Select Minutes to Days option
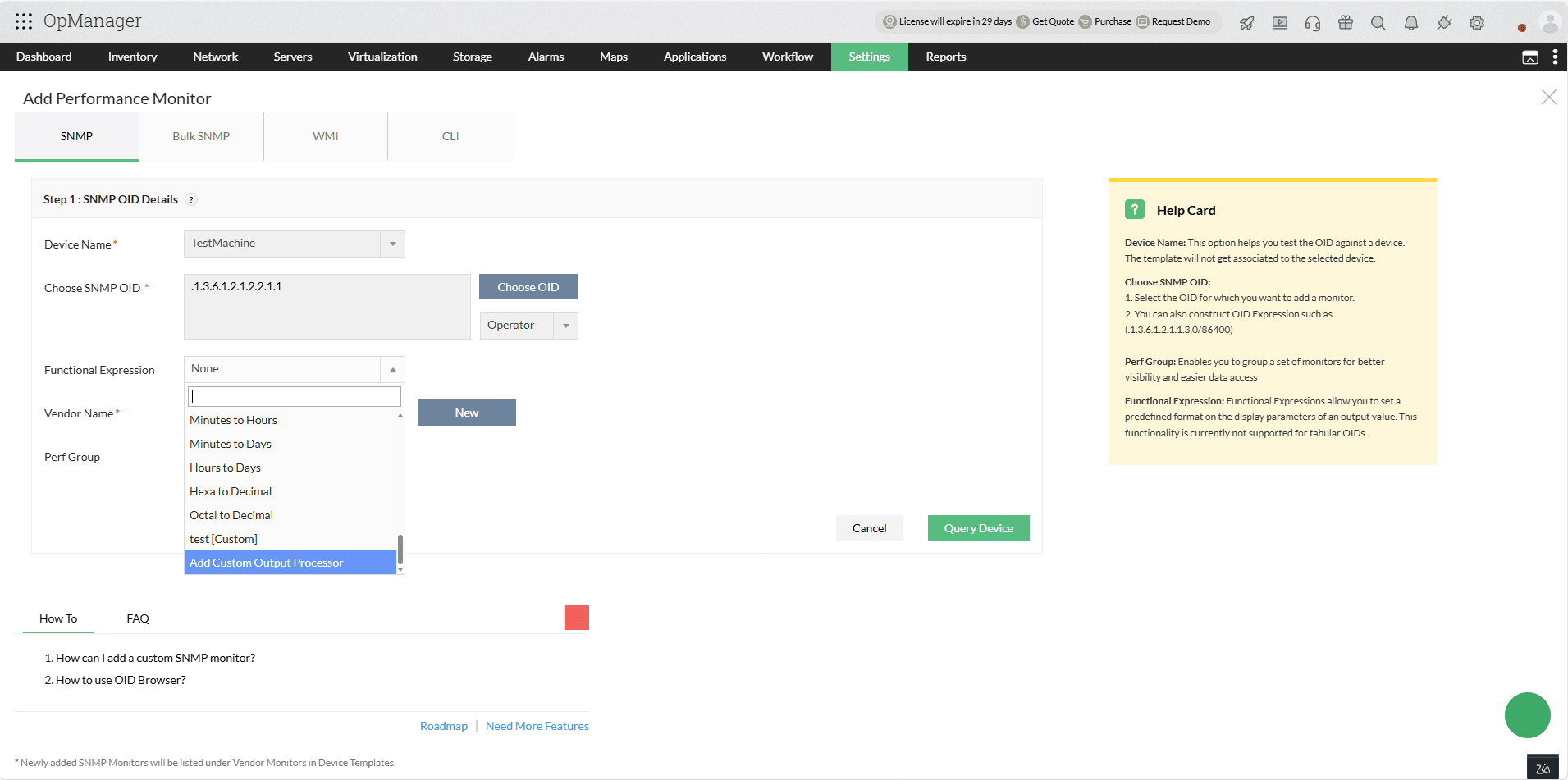 [290, 444]
